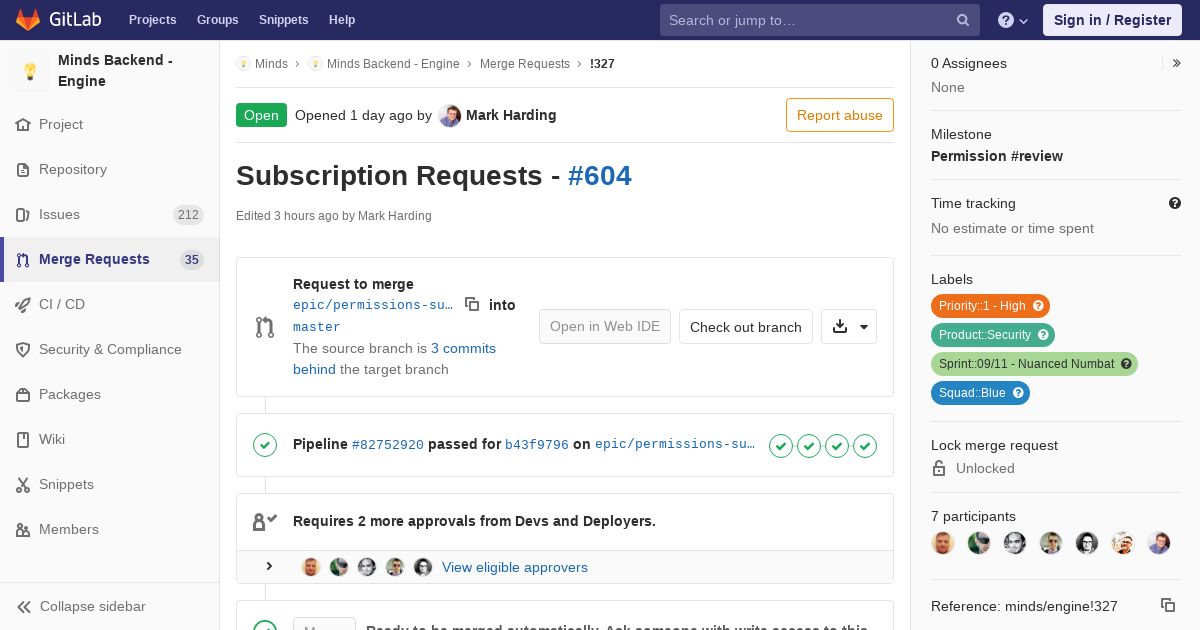The image size is (1200, 630).
Task: Open the #604 issue link in title
Action: 599,176
